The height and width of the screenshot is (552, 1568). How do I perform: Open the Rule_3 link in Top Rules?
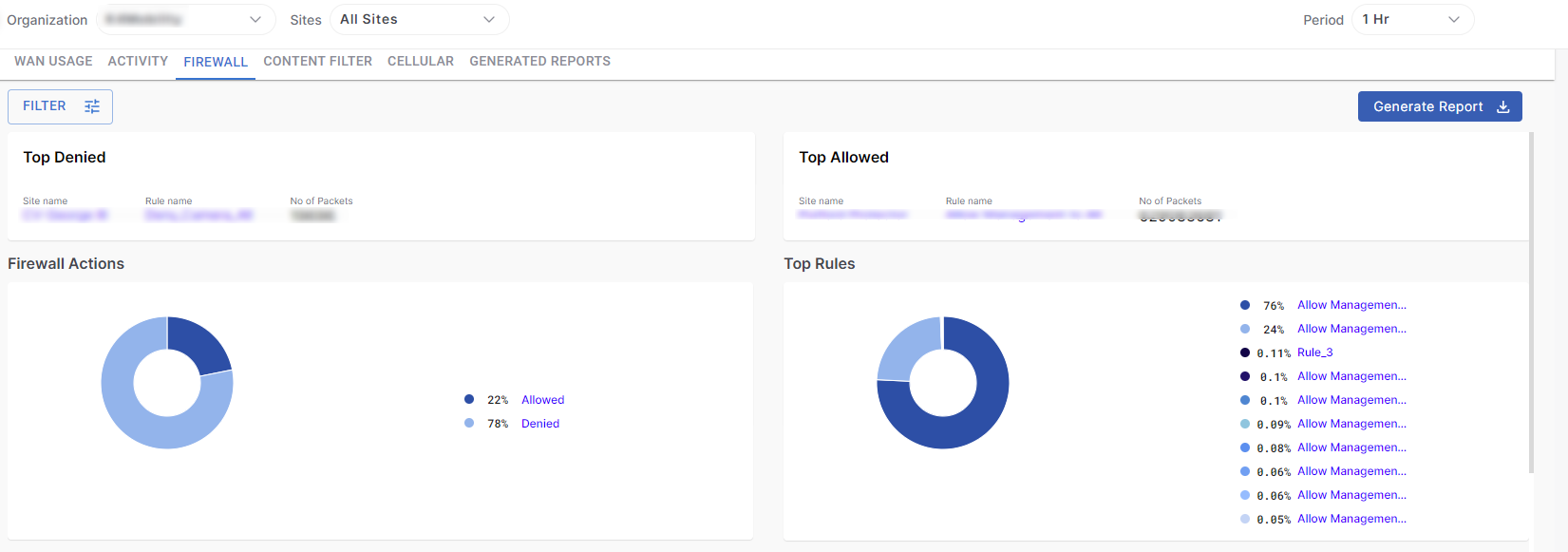point(1314,352)
